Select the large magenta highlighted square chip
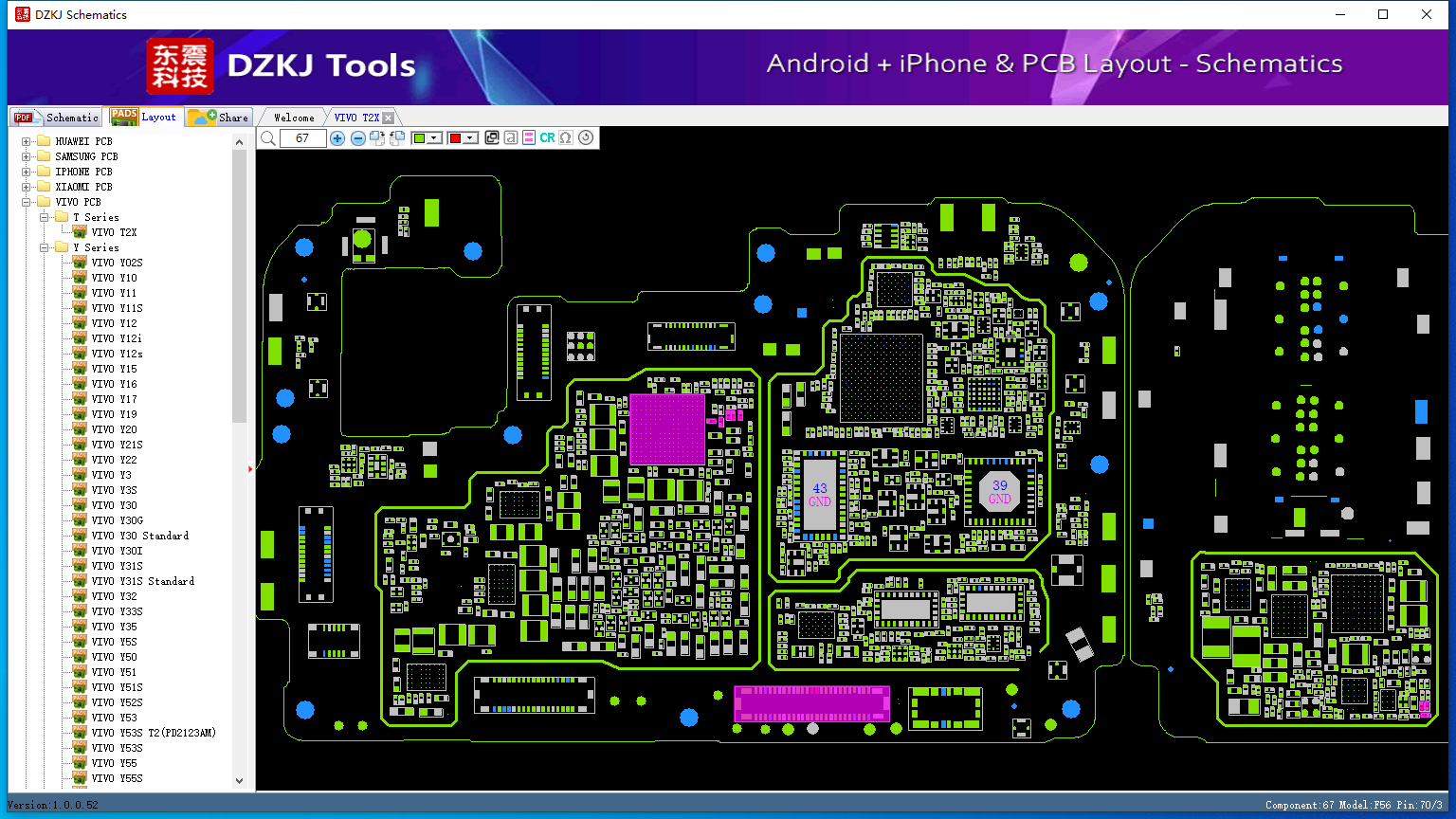Image resolution: width=1456 pixels, height=819 pixels. pyautogui.click(x=667, y=428)
